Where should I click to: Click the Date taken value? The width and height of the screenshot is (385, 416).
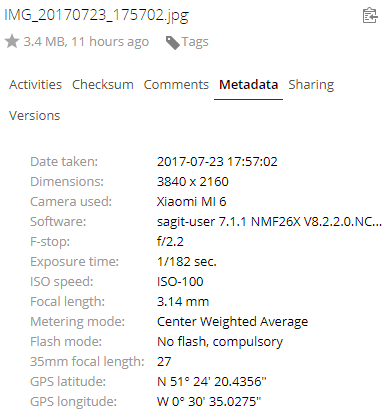tap(217, 162)
